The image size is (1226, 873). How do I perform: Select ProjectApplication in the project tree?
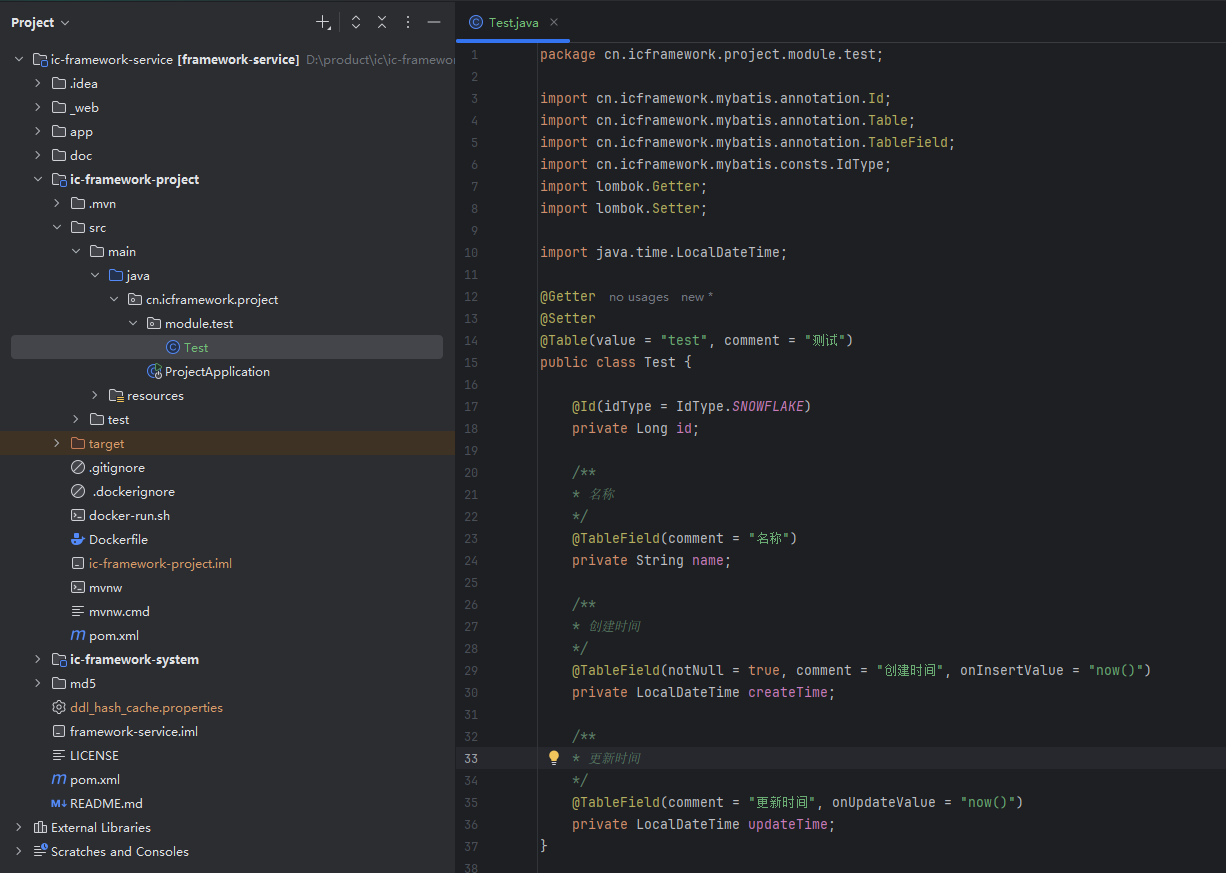click(216, 372)
